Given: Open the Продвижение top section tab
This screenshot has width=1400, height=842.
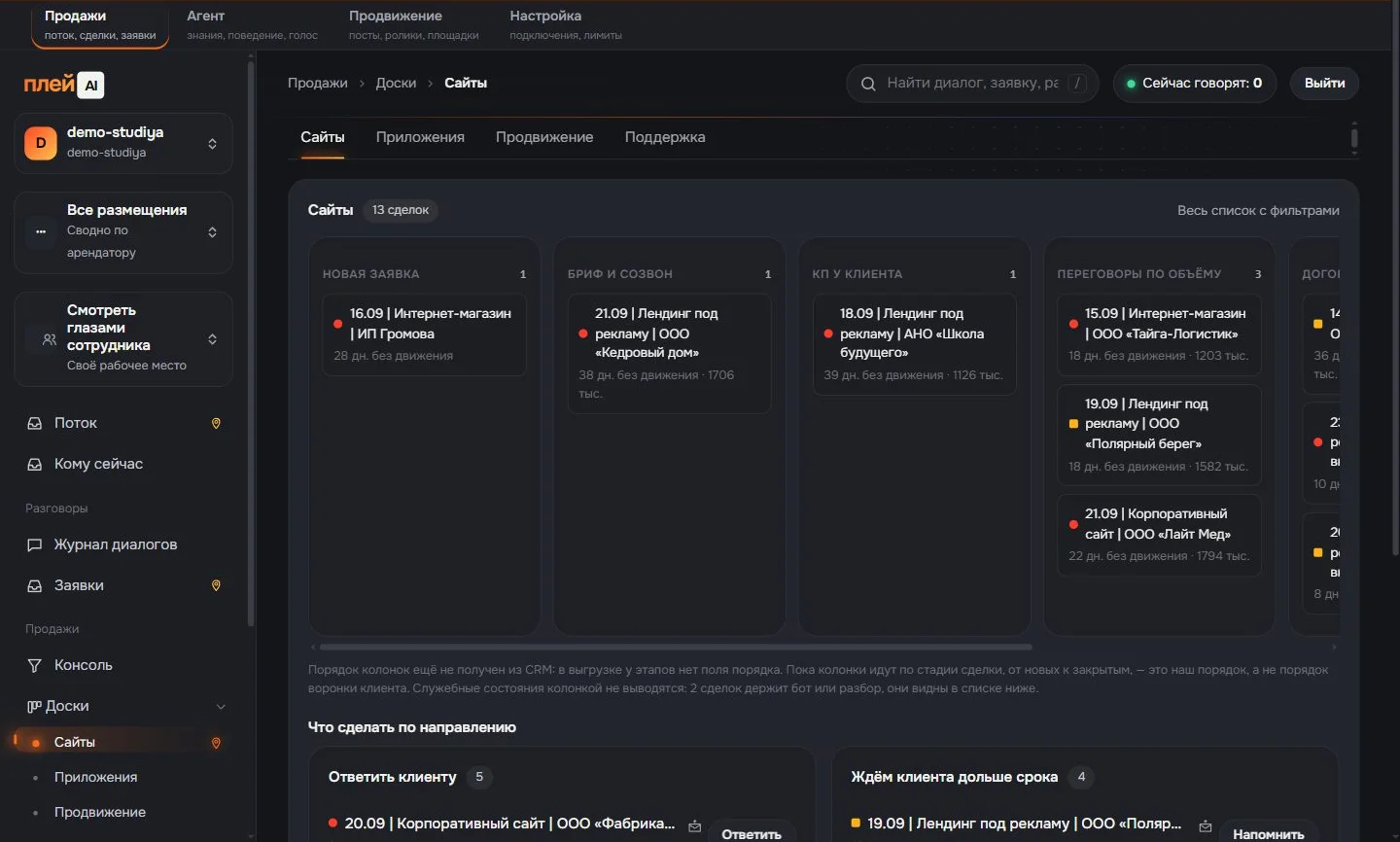Looking at the screenshot, I should [413, 24].
